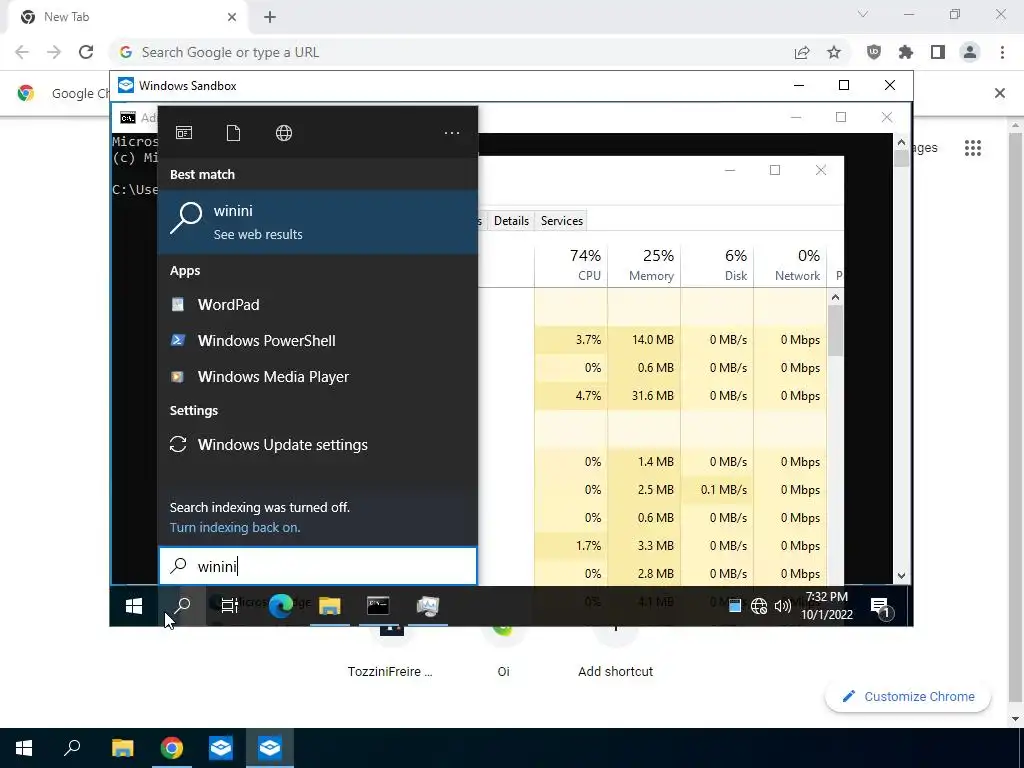The image size is (1024, 768).
Task: Click the Sandbox clock showing 7:32 PM
Action: (x=827, y=605)
